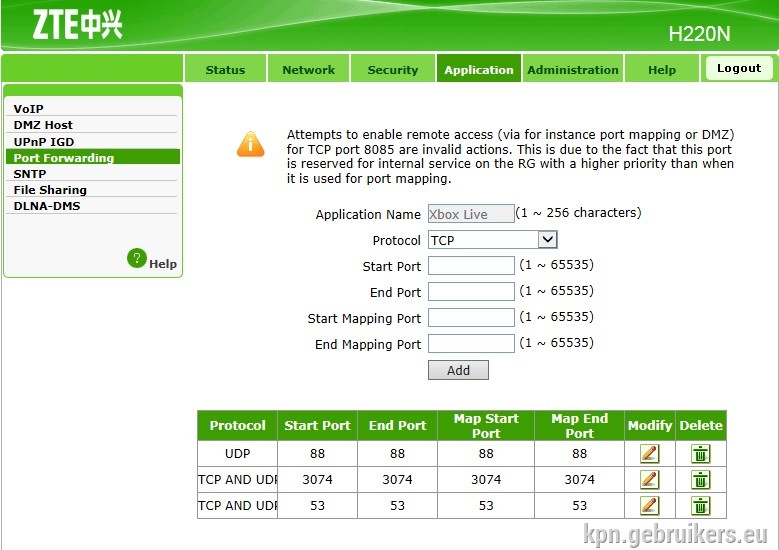Click the Logout button
Screen dimensions: 779x550
[x=738, y=68]
